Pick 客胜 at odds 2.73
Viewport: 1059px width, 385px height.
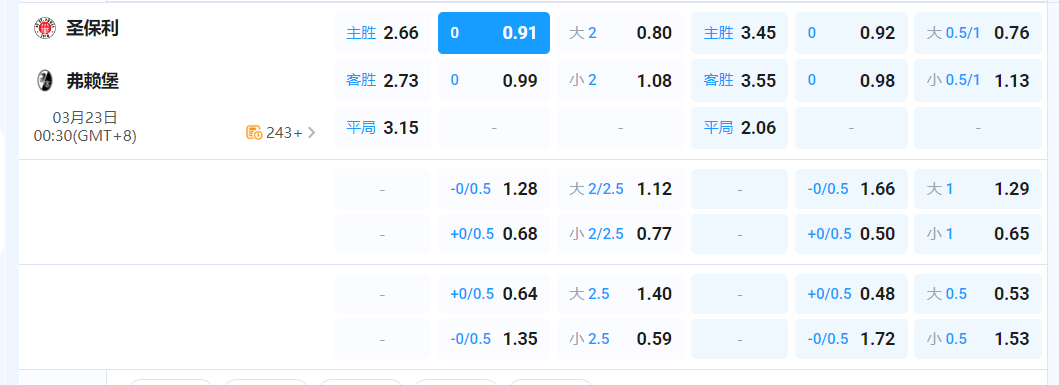point(382,80)
